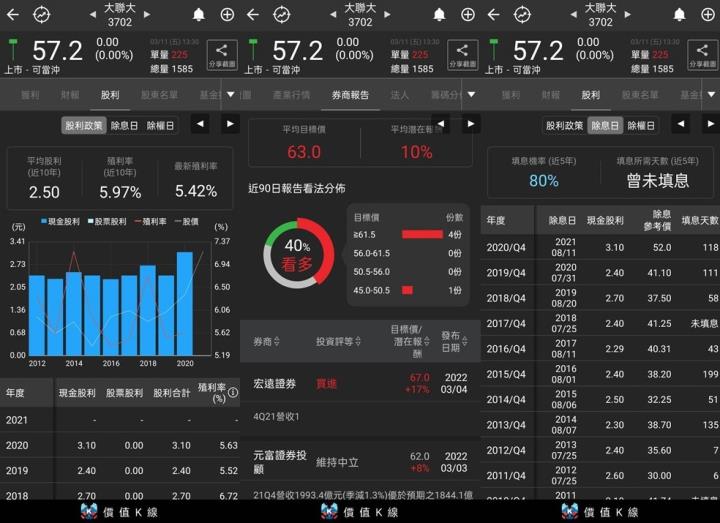Screen dimensions: 720x523
Task: Tap info icon beside 殖利率(%) column header
Action: coord(233,392)
